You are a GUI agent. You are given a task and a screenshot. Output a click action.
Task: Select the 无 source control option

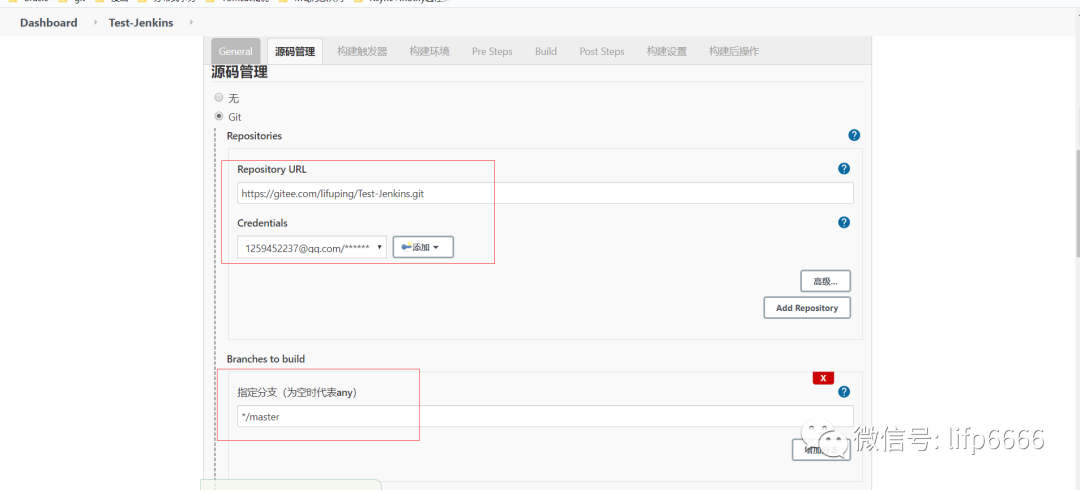219,98
